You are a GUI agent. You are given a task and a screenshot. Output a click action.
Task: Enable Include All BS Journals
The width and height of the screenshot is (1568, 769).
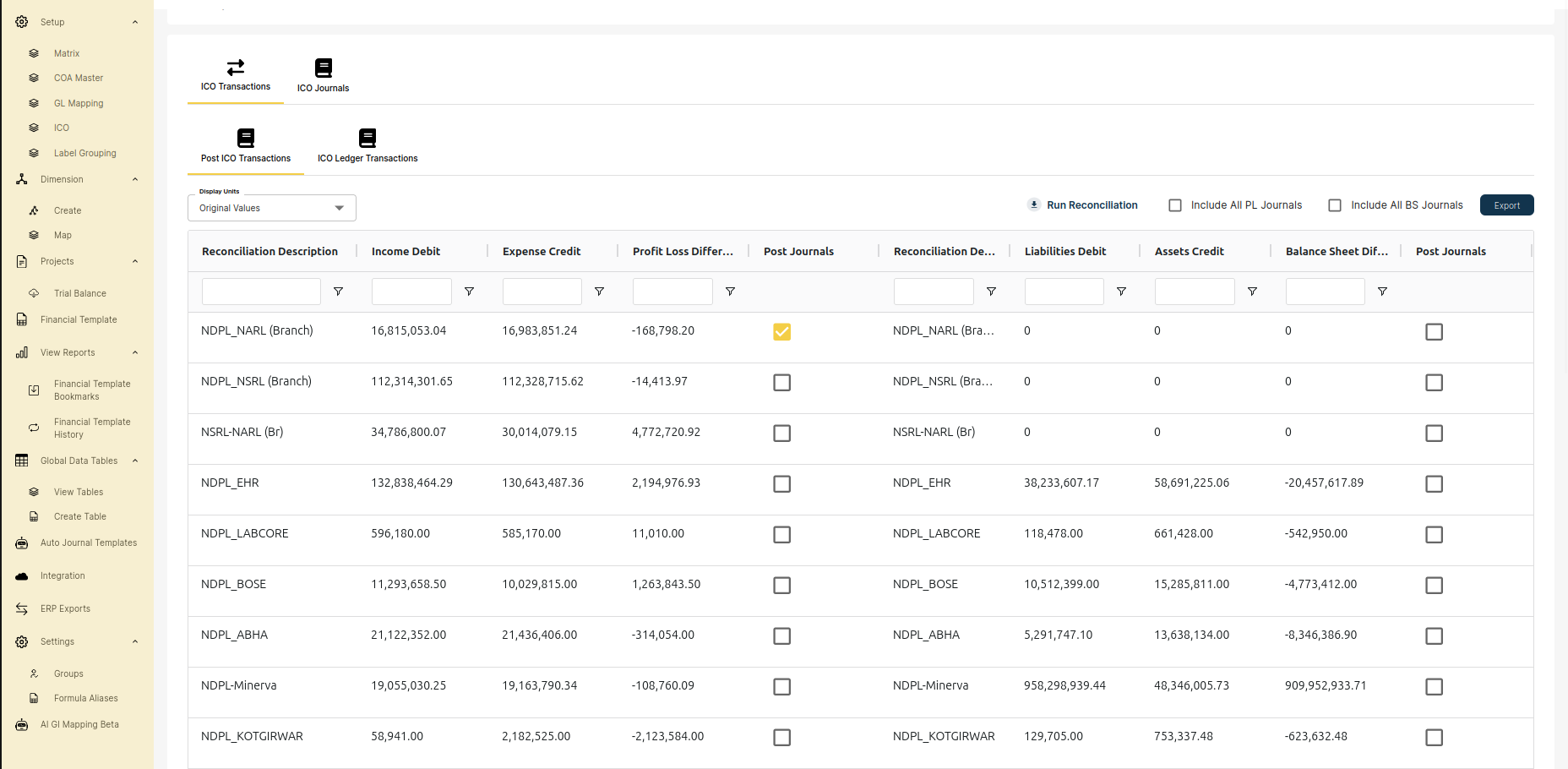pos(1335,205)
